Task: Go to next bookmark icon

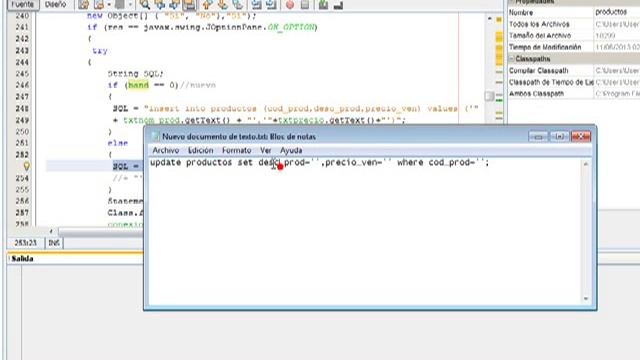Action: coord(222,5)
